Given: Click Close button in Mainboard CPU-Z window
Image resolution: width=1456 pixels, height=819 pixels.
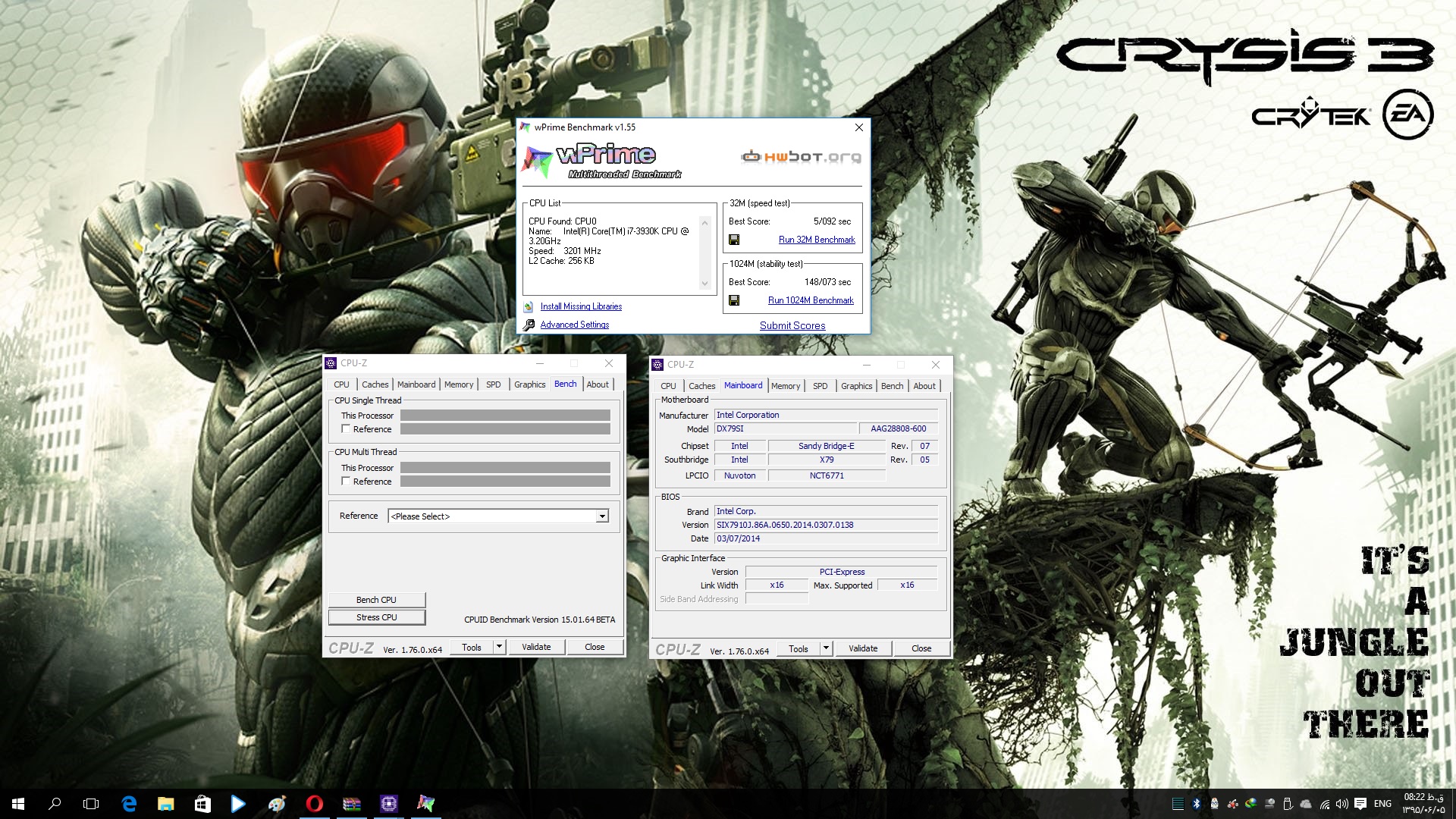Looking at the screenshot, I should click(x=921, y=648).
